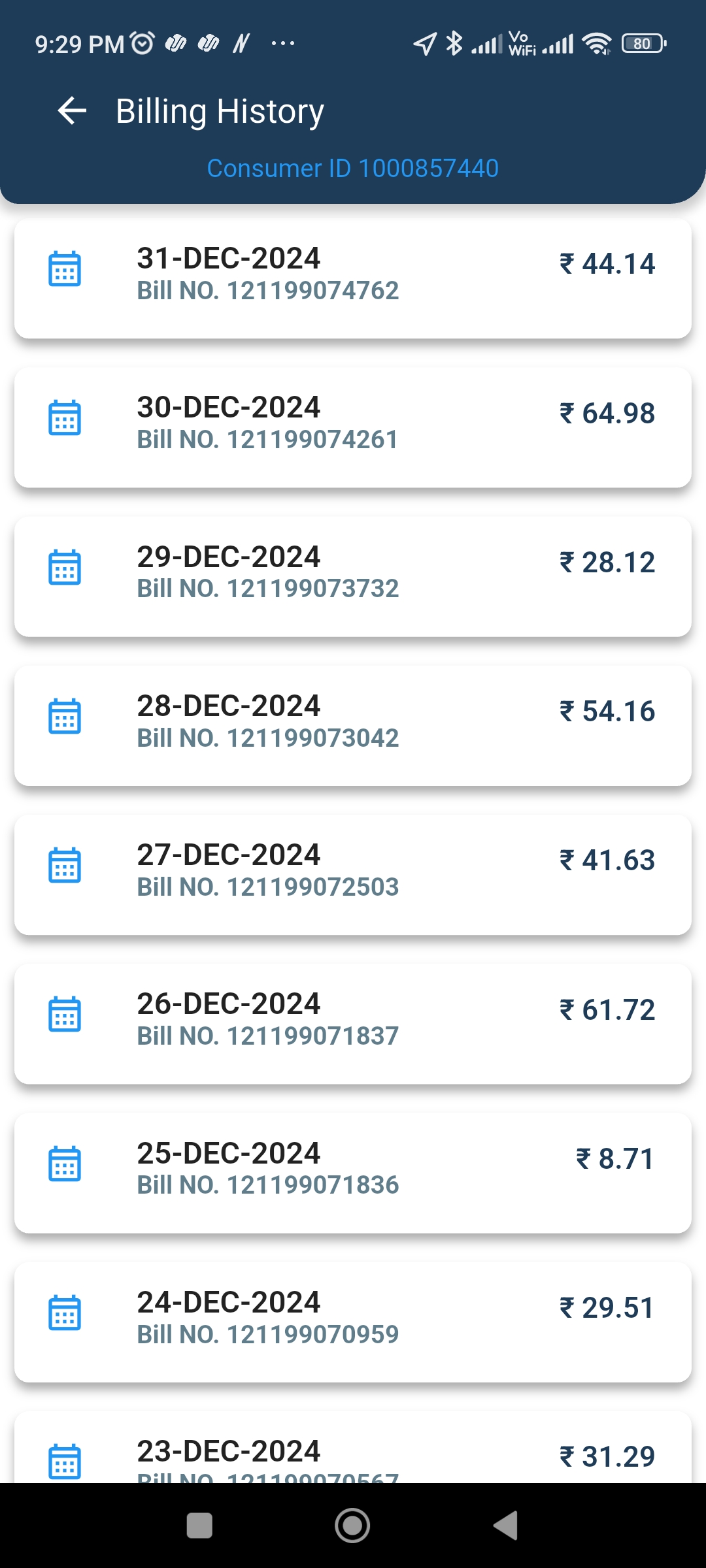This screenshot has height=1568, width=706.
Task: Open Bill NO. 121199074261
Action: tap(267, 440)
